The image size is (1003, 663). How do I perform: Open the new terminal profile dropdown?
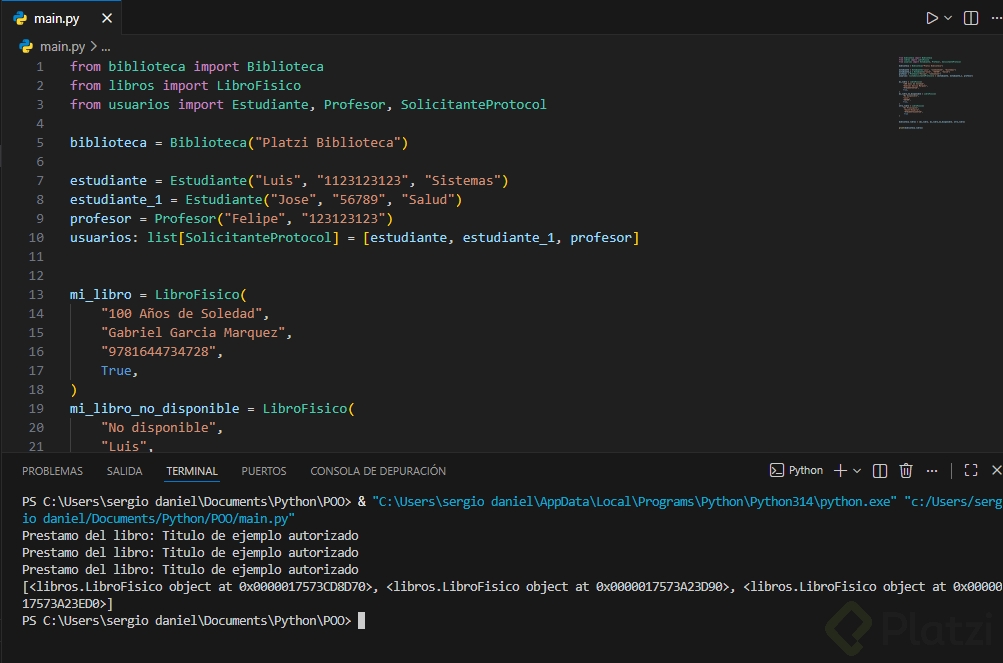pos(858,470)
